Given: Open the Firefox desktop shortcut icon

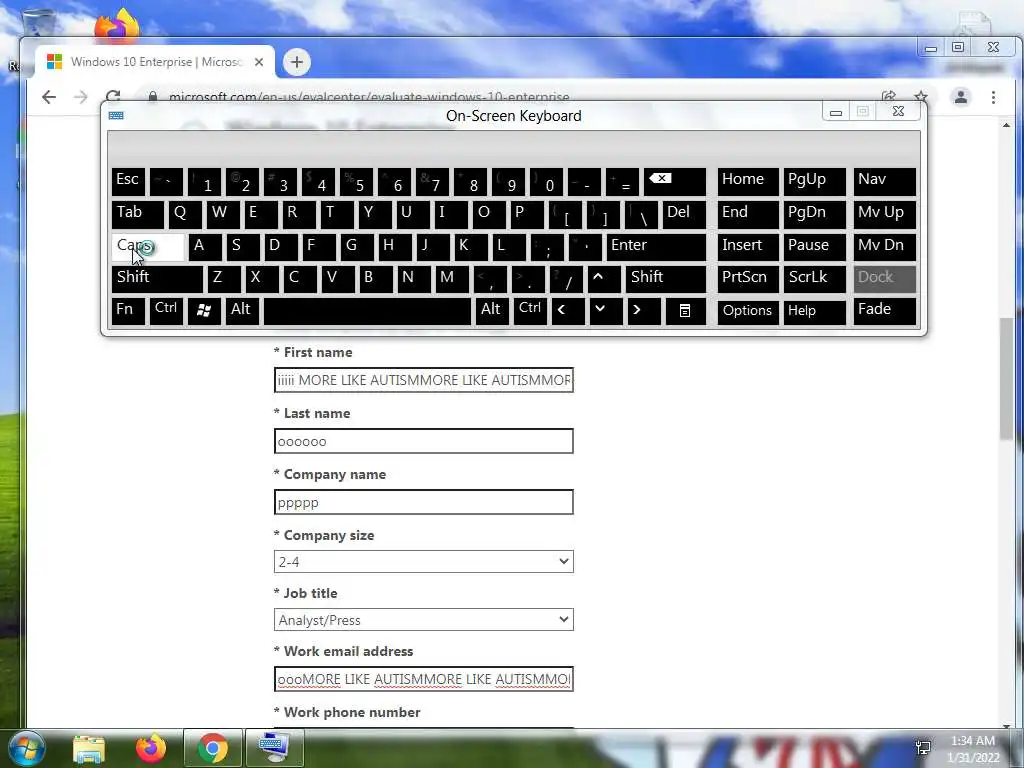Looking at the screenshot, I should tap(117, 25).
